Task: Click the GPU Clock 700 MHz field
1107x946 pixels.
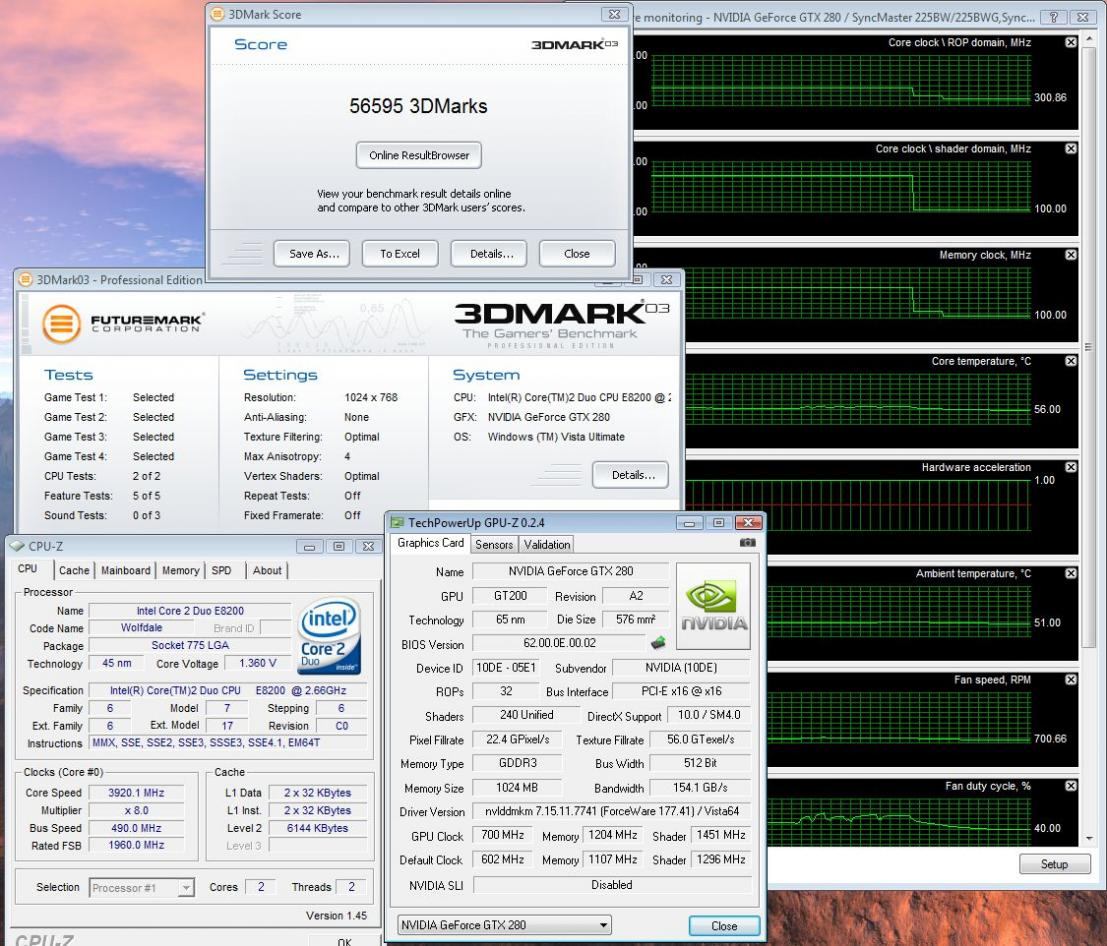Action: tap(502, 835)
